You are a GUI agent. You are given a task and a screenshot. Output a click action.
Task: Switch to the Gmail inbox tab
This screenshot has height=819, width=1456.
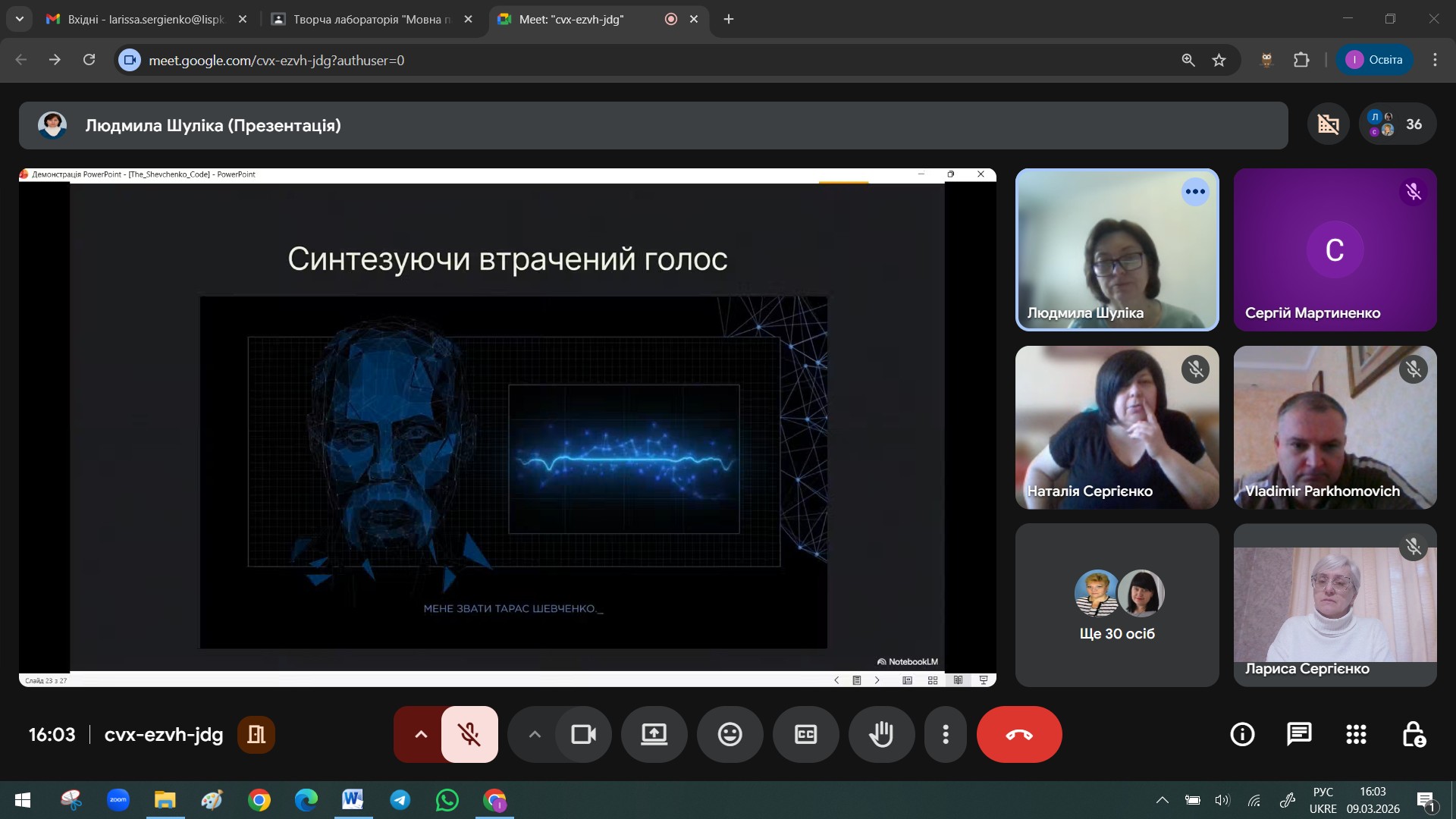(x=146, y=19)
